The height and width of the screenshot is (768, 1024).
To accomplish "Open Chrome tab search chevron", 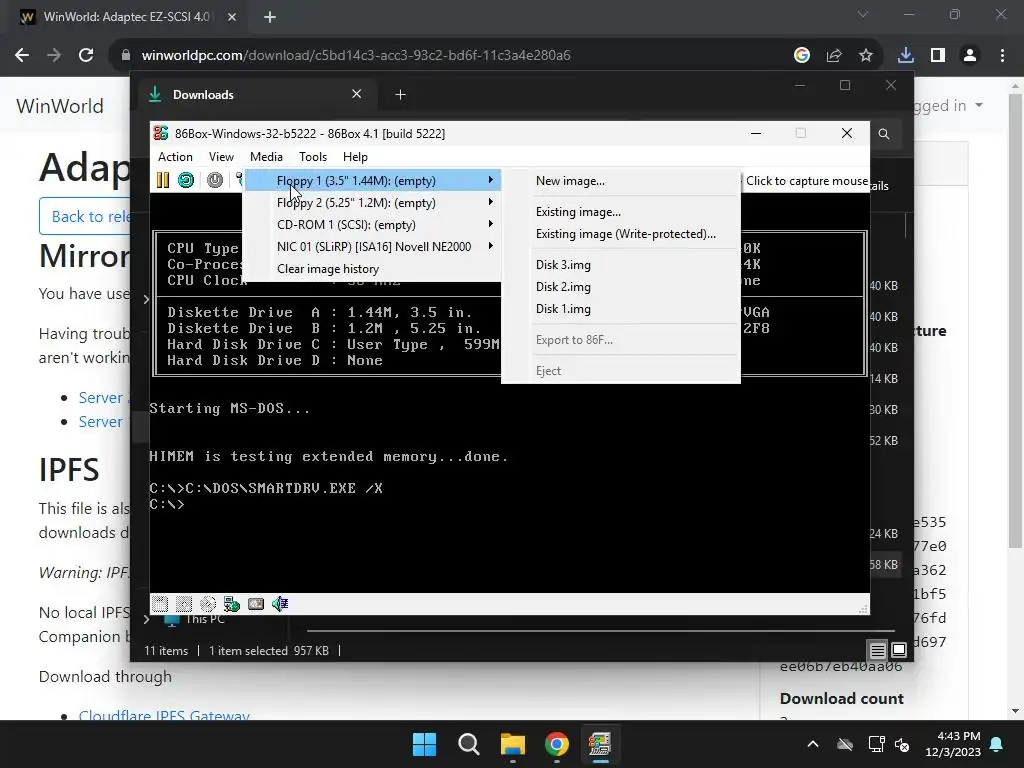I will click(863, 14).
